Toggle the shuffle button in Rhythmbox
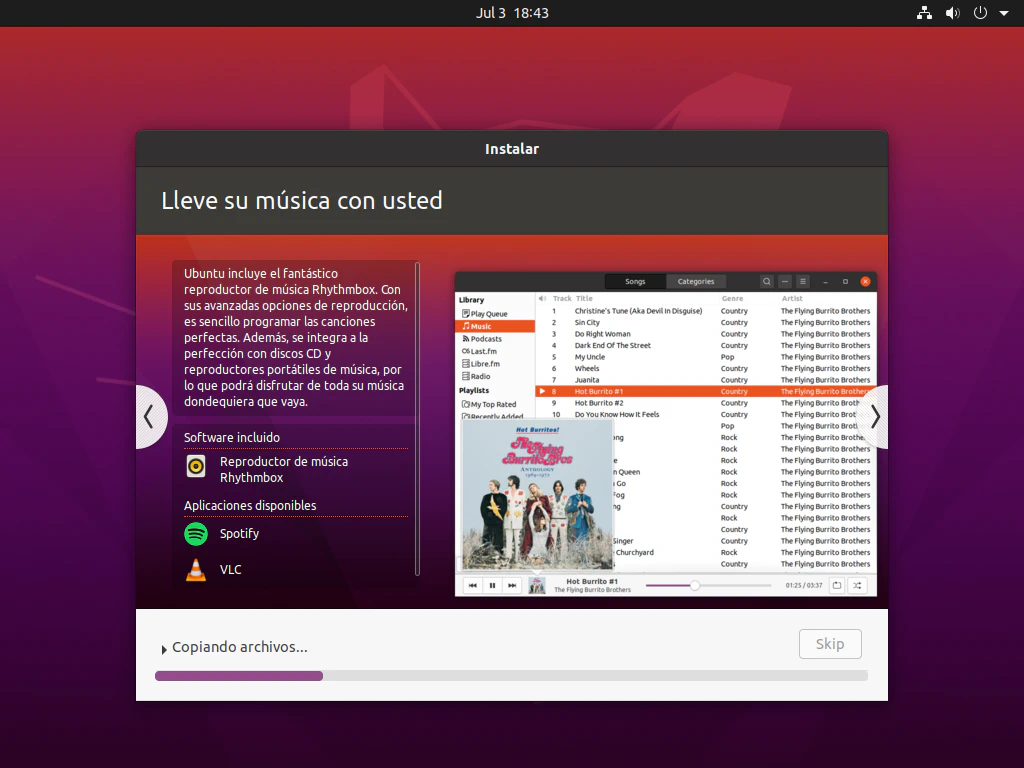Viewport: 1024px width, 768px height. coord(857,586)
